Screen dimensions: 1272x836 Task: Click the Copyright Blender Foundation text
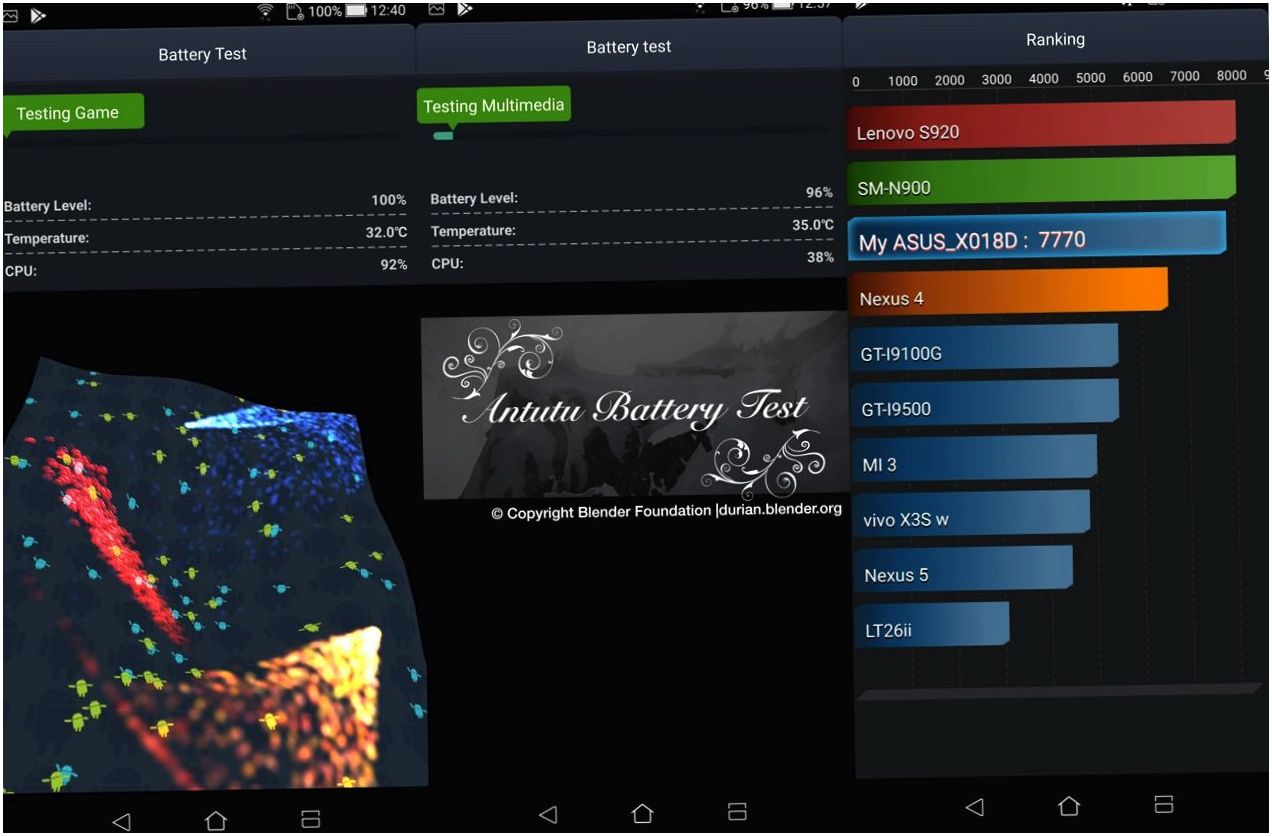click(x=667, y=511)
